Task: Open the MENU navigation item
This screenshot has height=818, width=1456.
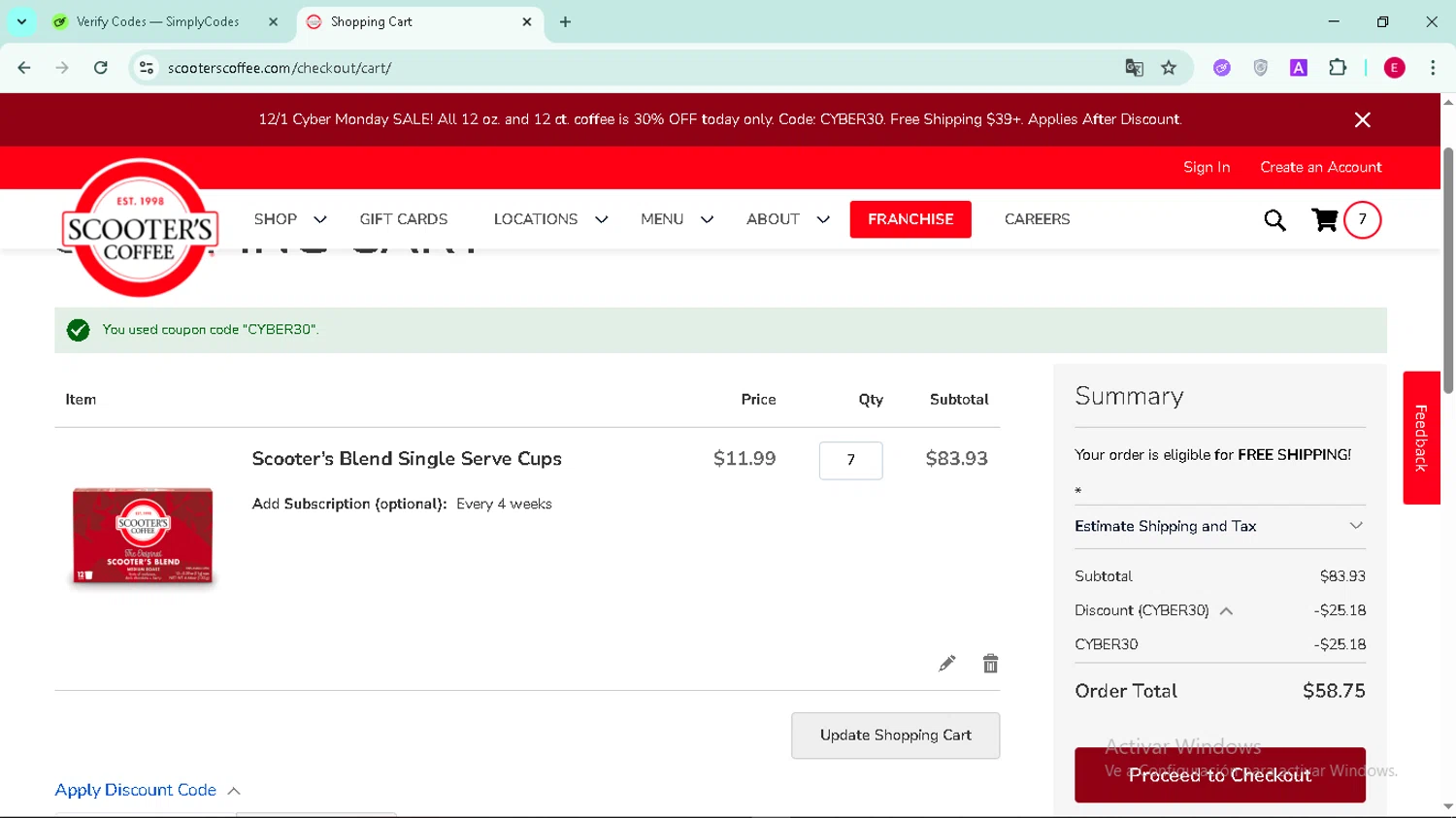Action: 662,219
